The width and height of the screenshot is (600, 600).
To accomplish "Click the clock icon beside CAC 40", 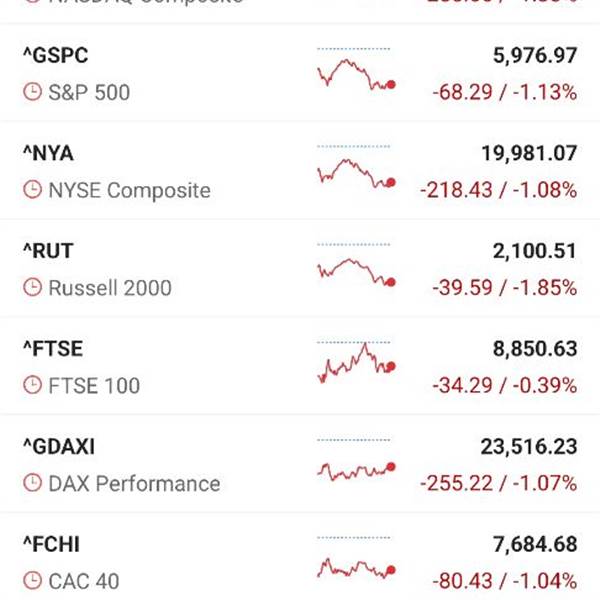I will click(33, 581).
